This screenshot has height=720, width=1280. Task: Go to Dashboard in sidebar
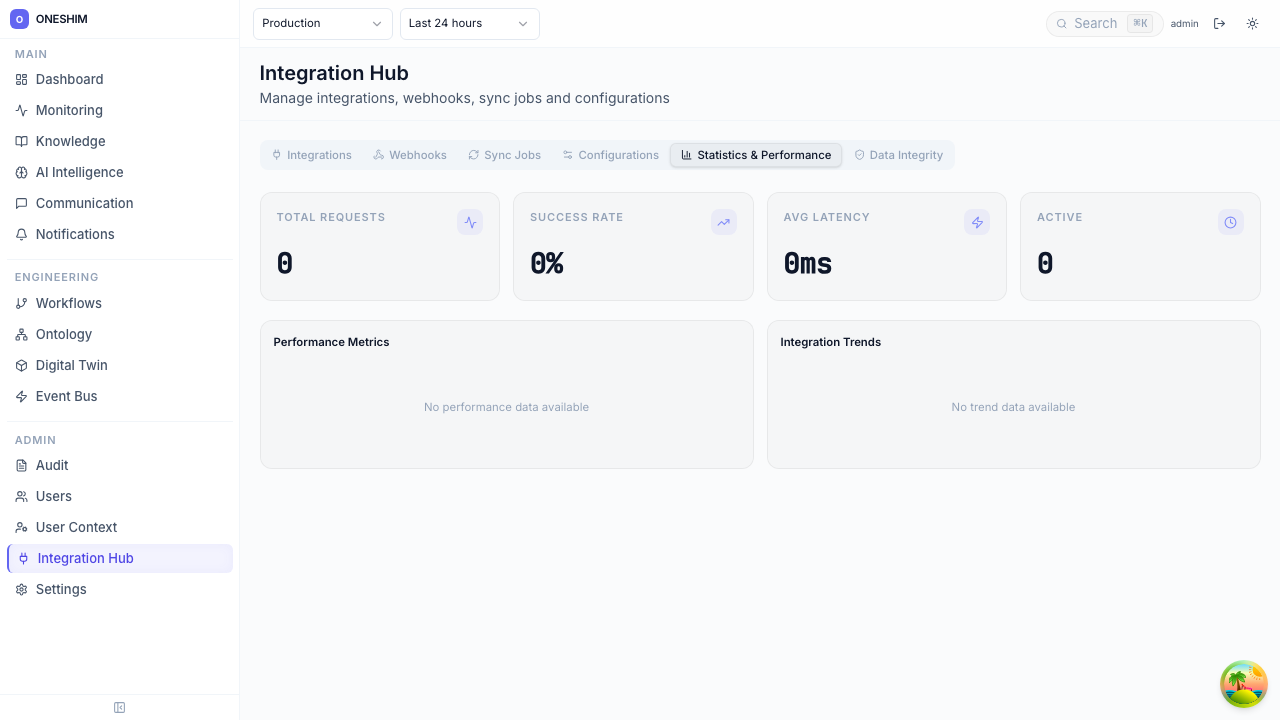(69, 79)
